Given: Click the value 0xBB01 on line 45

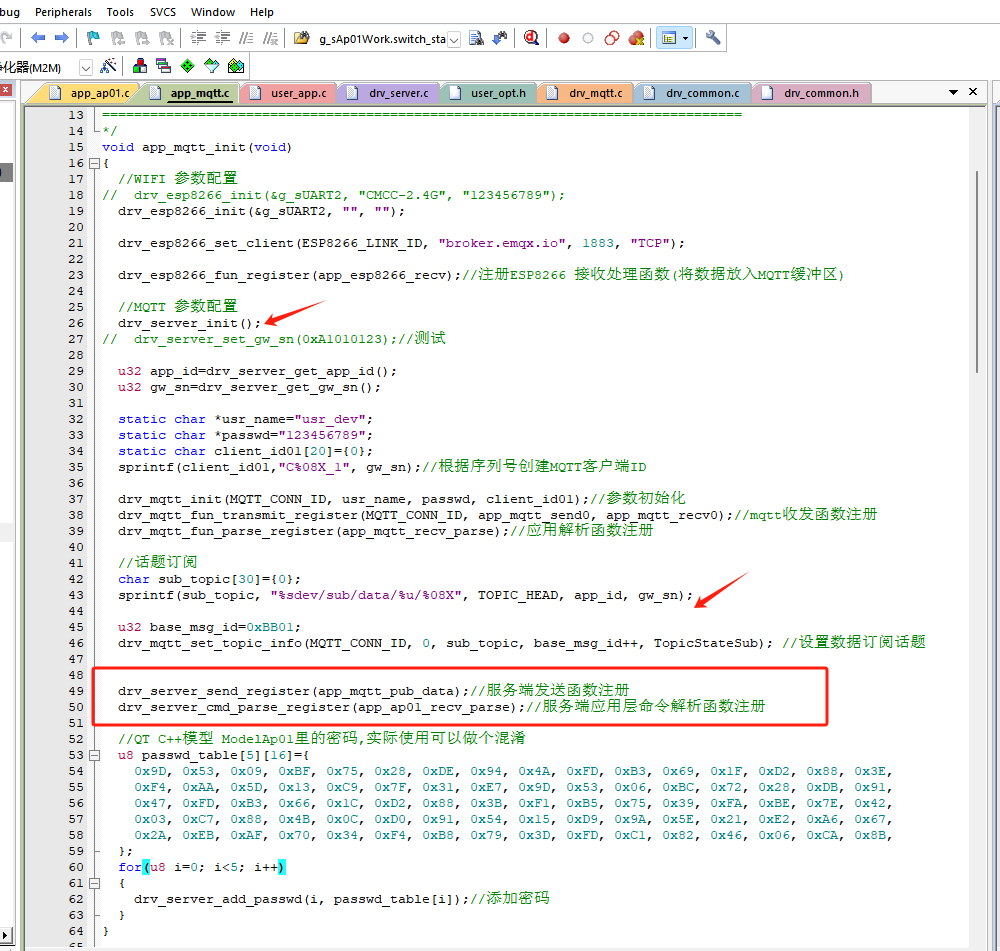Looking at the screenshot, I should coord(270,627).
